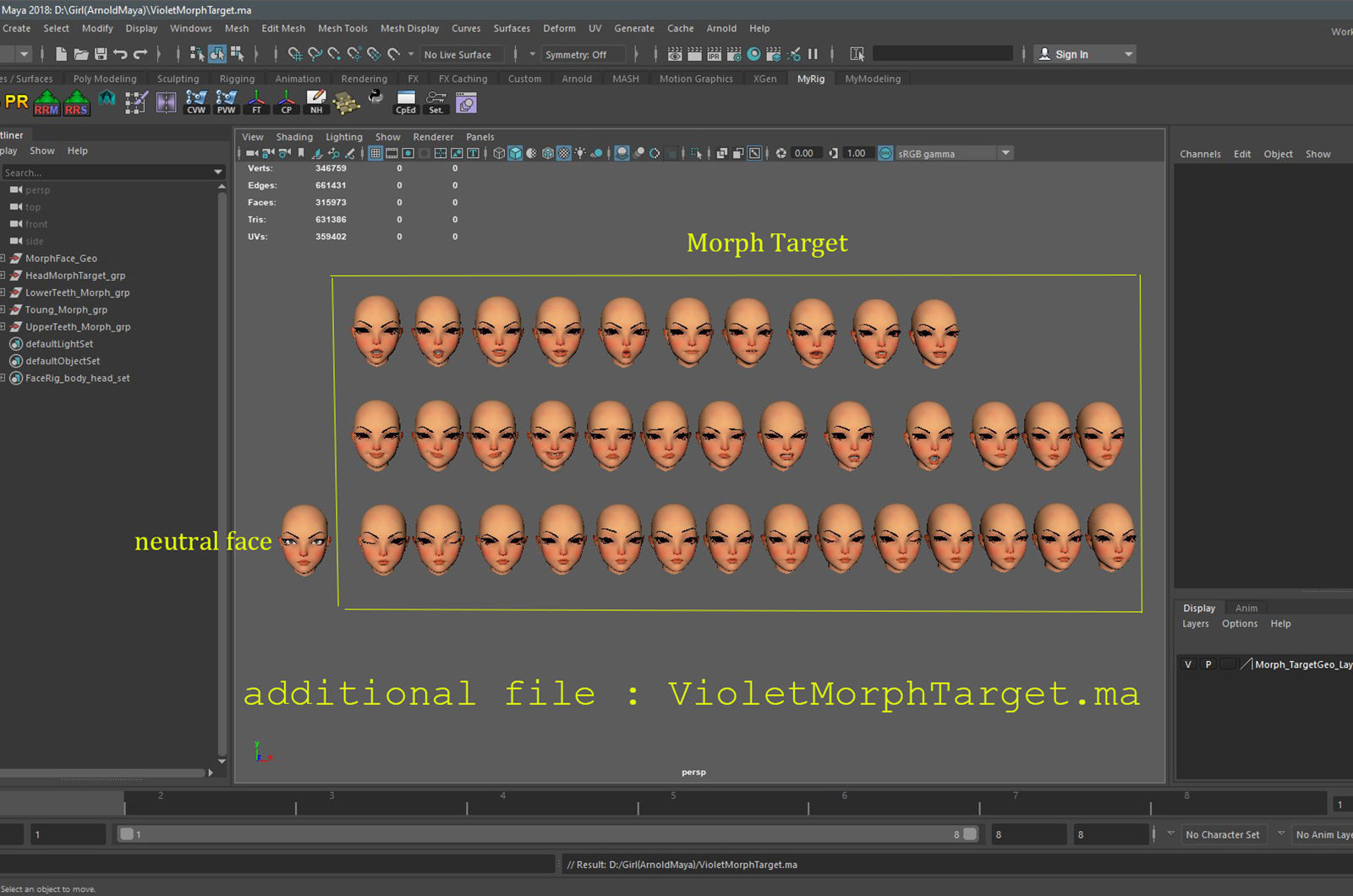The image size is (1353, 896).
Task: Click the CpEd shelf icon
Action: [x=406, y=103]
